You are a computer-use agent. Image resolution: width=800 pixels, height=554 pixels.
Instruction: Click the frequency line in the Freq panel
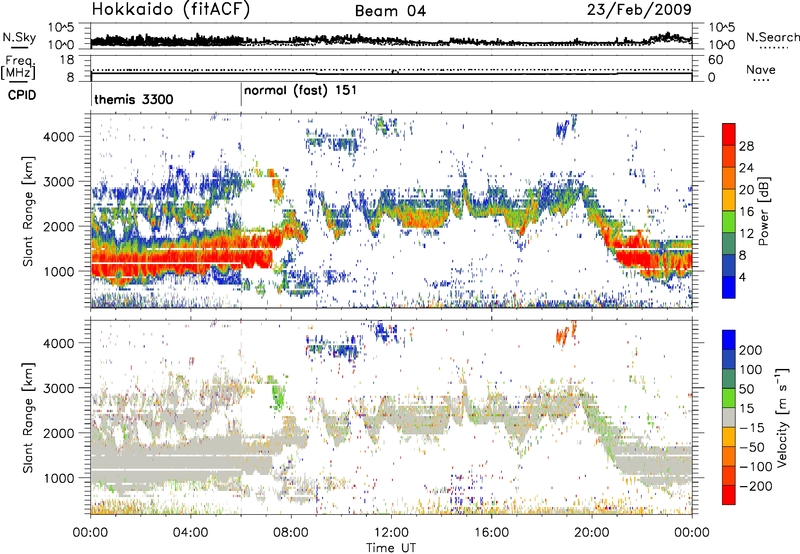(391, 74)
